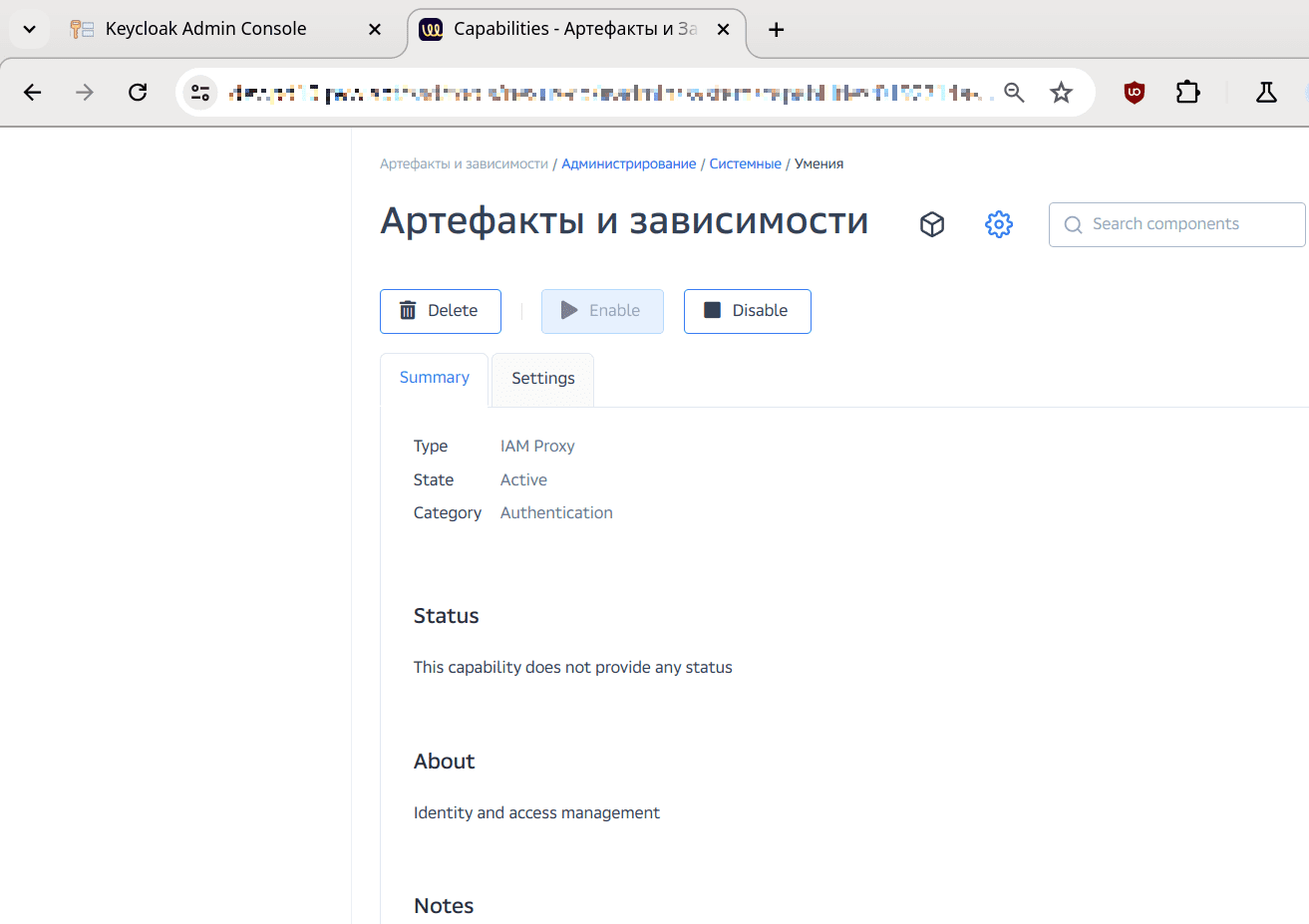Screen dimensions: 1309x924
Task: Click the uBlock Origin shield icon
Action: 1134,93
